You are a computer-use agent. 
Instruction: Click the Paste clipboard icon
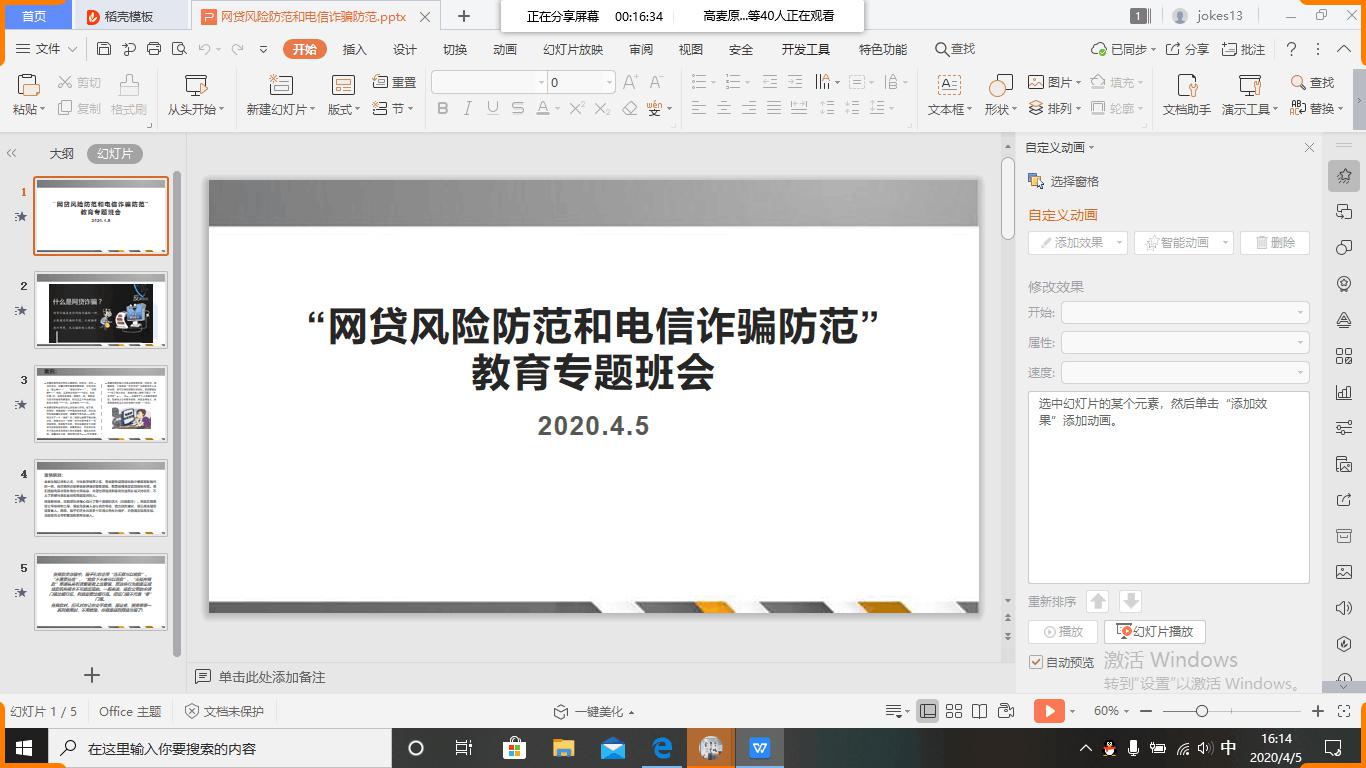pyautogui.click(x=28, y=86)
